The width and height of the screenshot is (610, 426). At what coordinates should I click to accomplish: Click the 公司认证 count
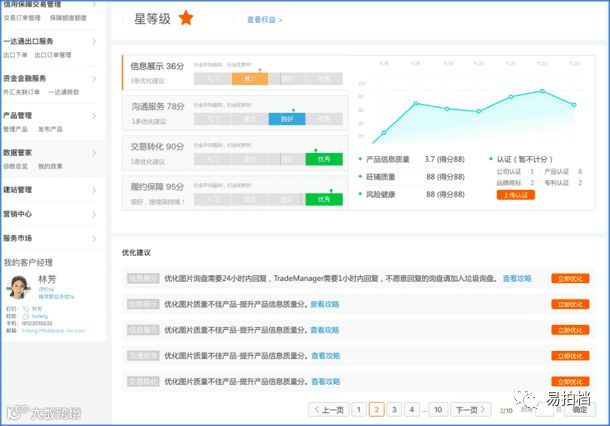532,172
